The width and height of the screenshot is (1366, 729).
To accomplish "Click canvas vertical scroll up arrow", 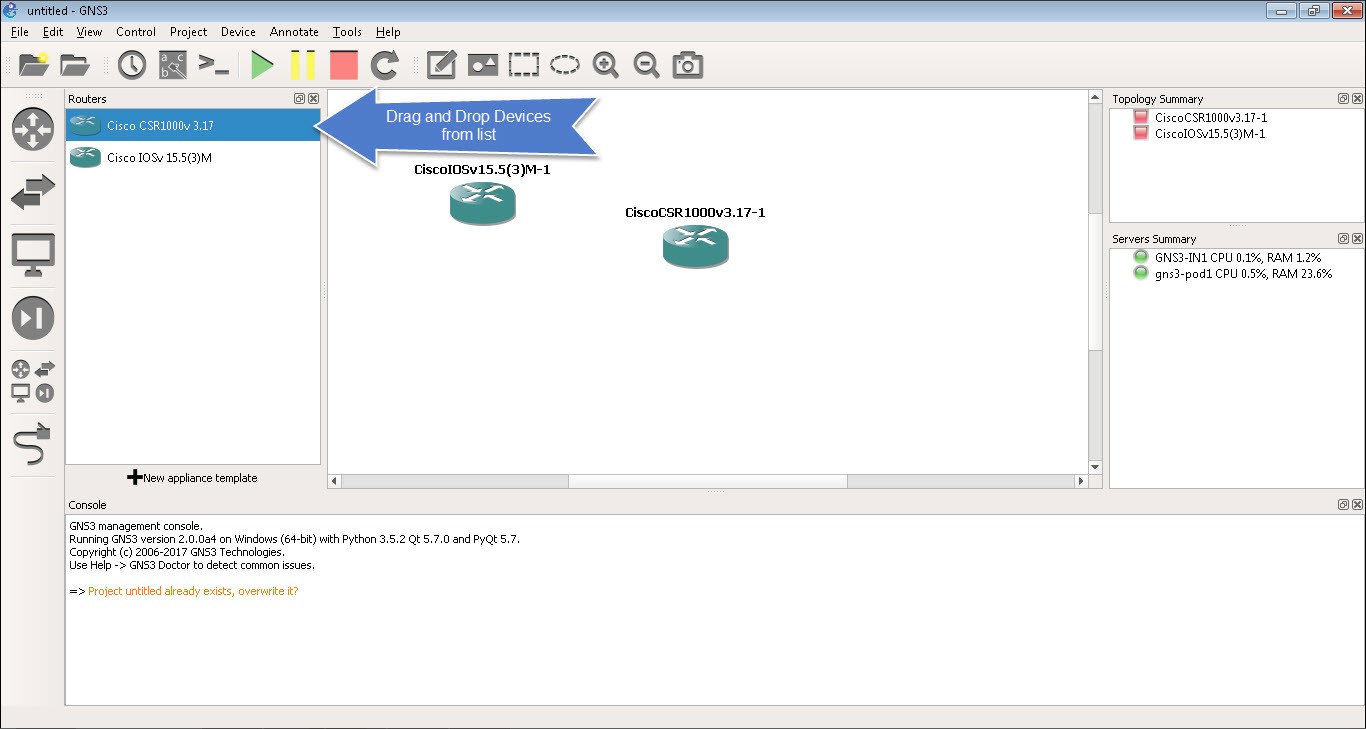I will pos(1095,98).
